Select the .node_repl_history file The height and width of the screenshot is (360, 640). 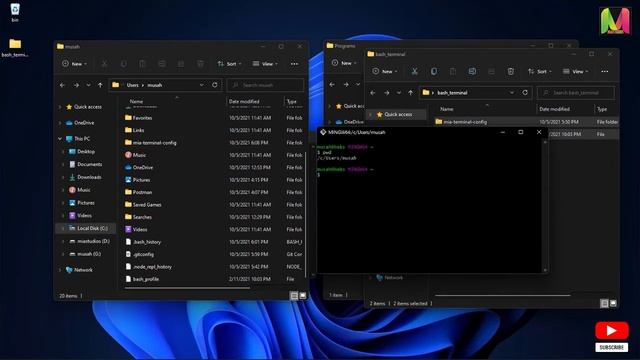pos(152,267)
